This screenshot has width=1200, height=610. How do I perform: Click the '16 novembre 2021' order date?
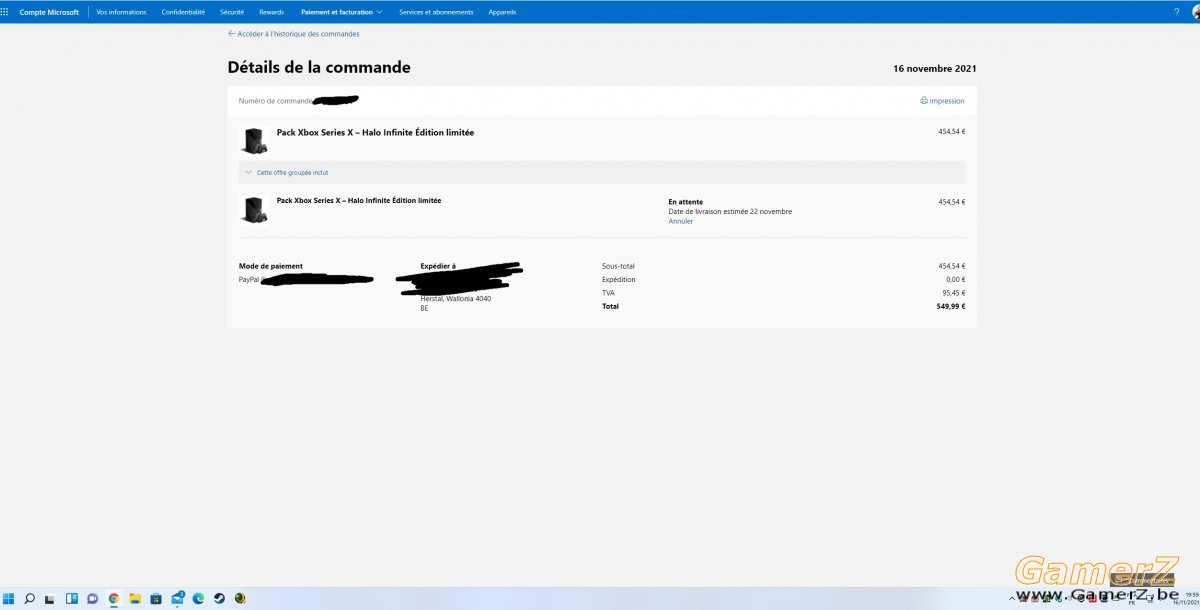click(935, 69)
